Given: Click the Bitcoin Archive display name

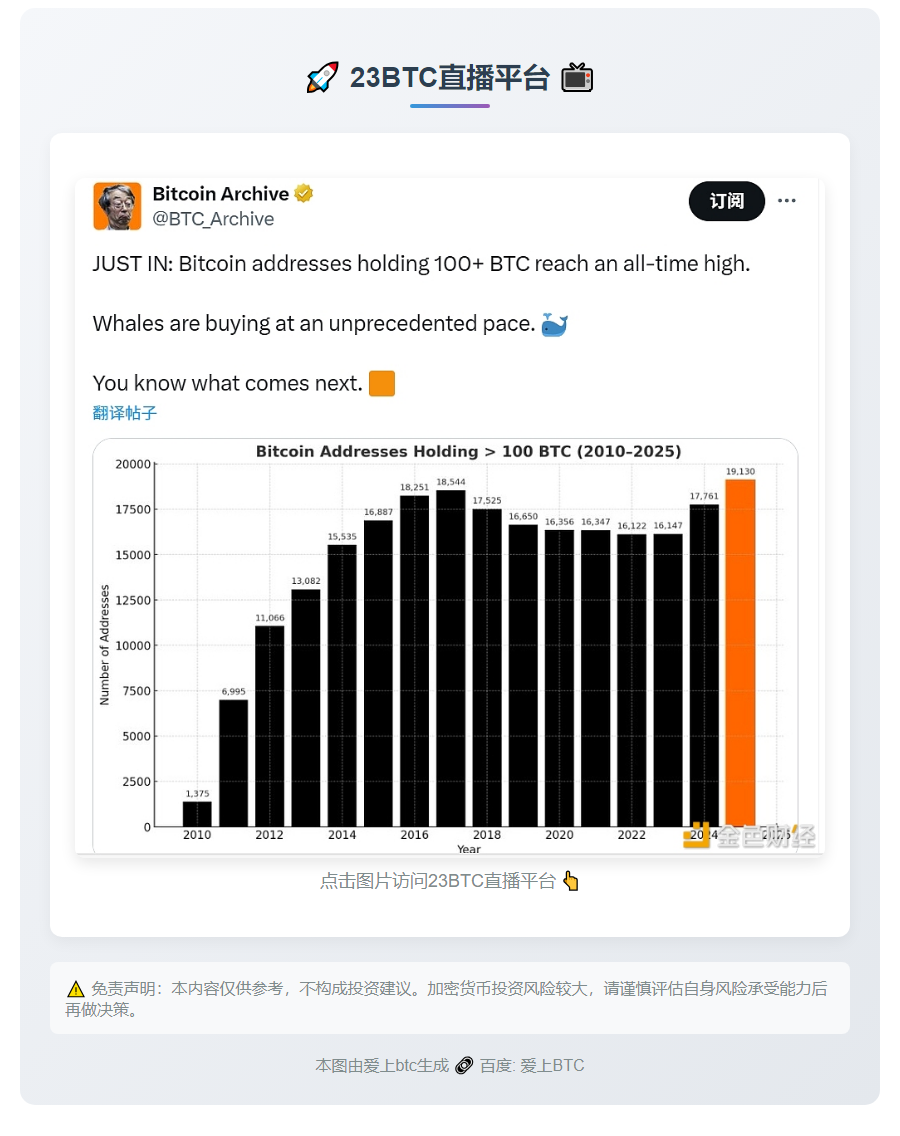Looking at the screenshot, I should pyautogui.click(x=220, y=193).
